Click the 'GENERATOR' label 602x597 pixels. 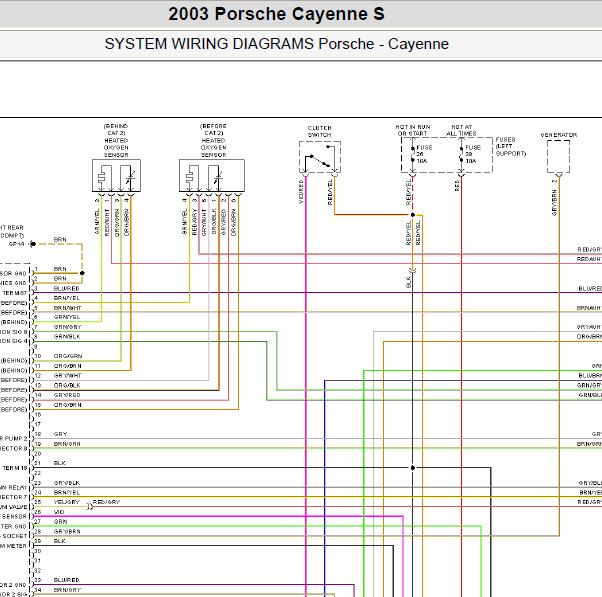(559, 135)
